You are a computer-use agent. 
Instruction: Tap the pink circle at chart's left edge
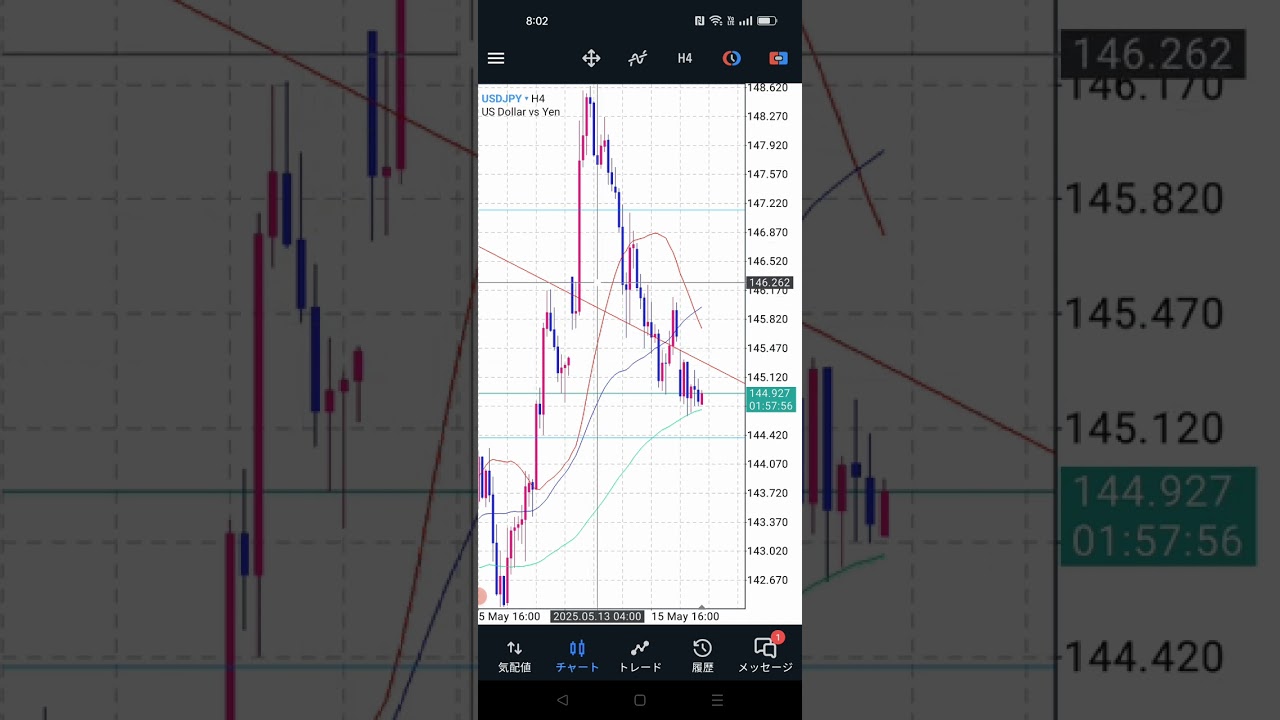pos(481,596)
